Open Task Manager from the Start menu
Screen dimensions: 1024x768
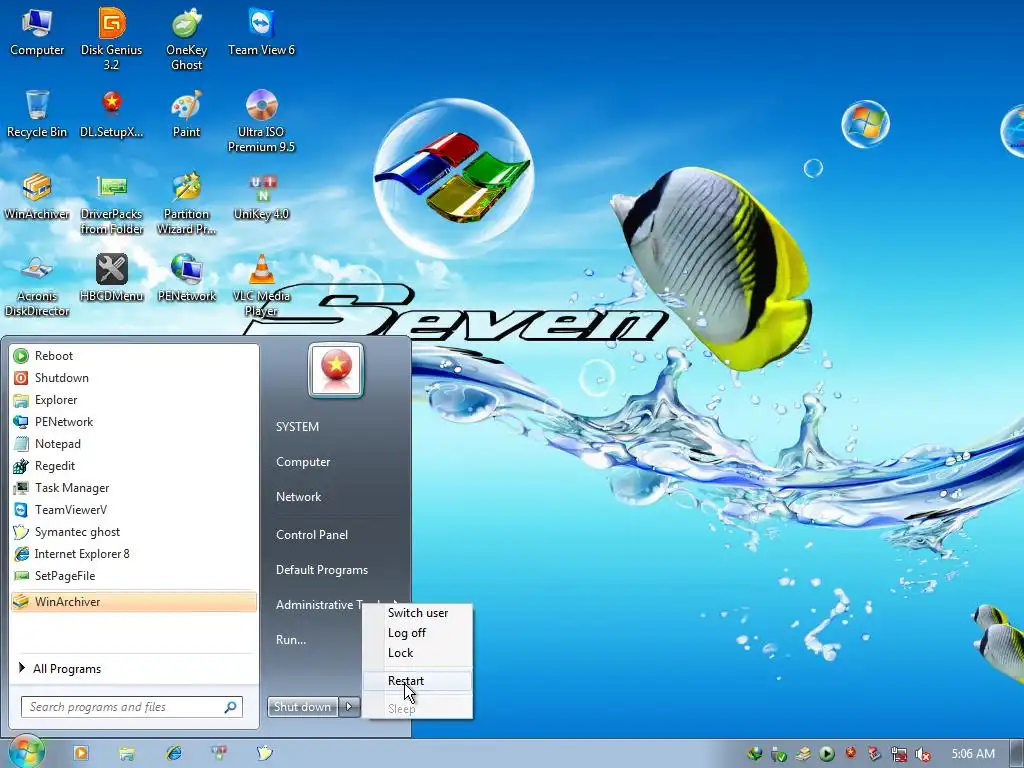134,488
